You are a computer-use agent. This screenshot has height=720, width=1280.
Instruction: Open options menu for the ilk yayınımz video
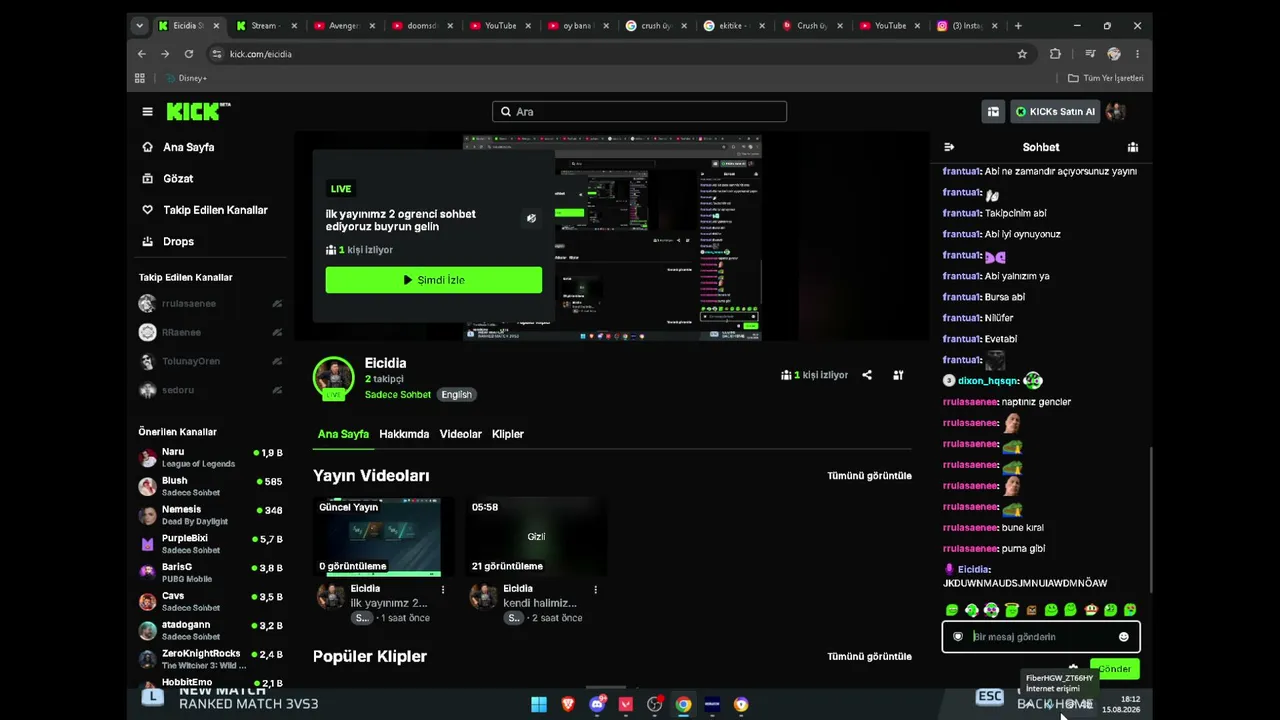[x=443, y=590]
